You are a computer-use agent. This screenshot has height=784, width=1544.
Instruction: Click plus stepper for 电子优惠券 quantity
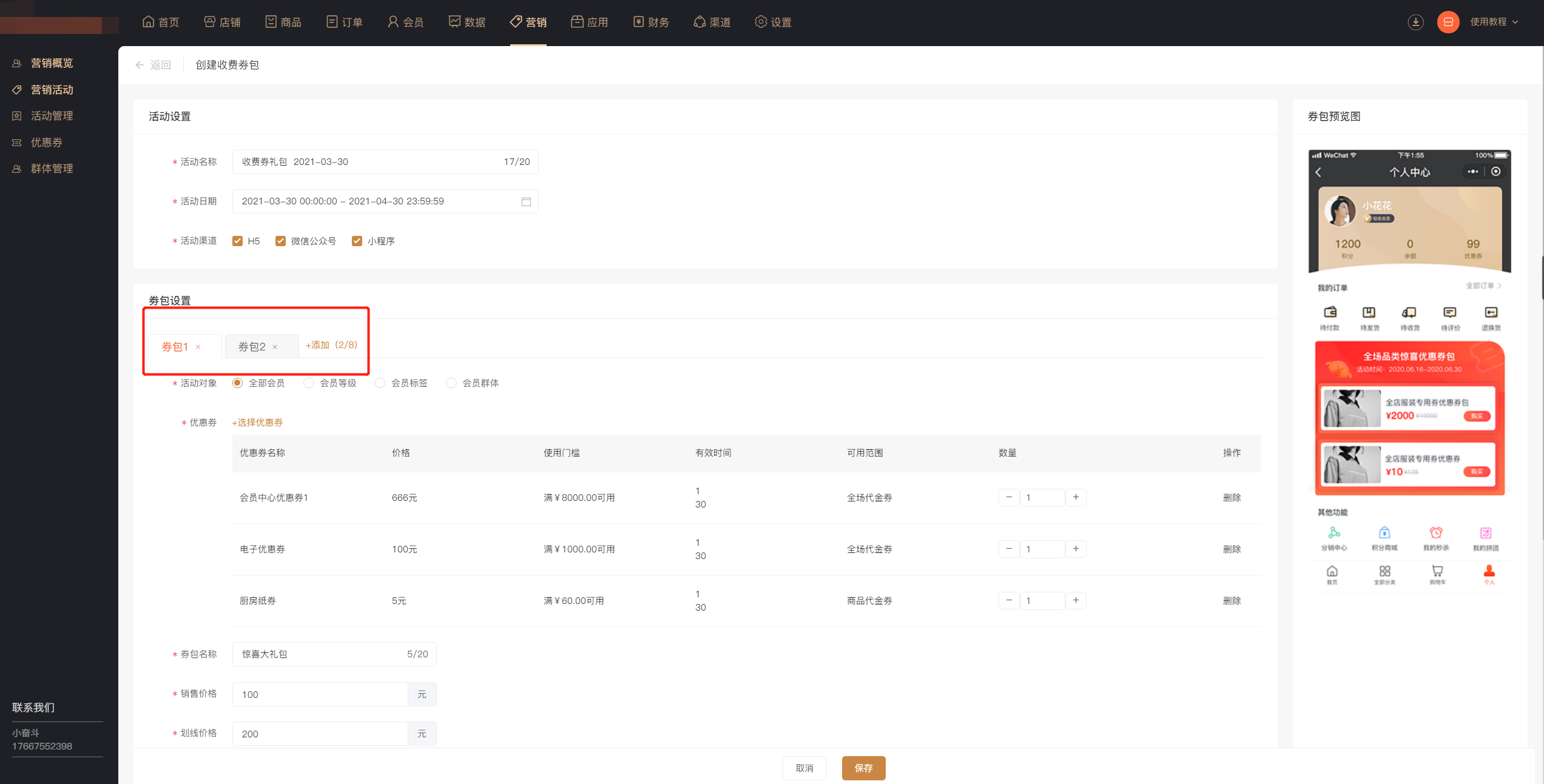coord(1076,549)
